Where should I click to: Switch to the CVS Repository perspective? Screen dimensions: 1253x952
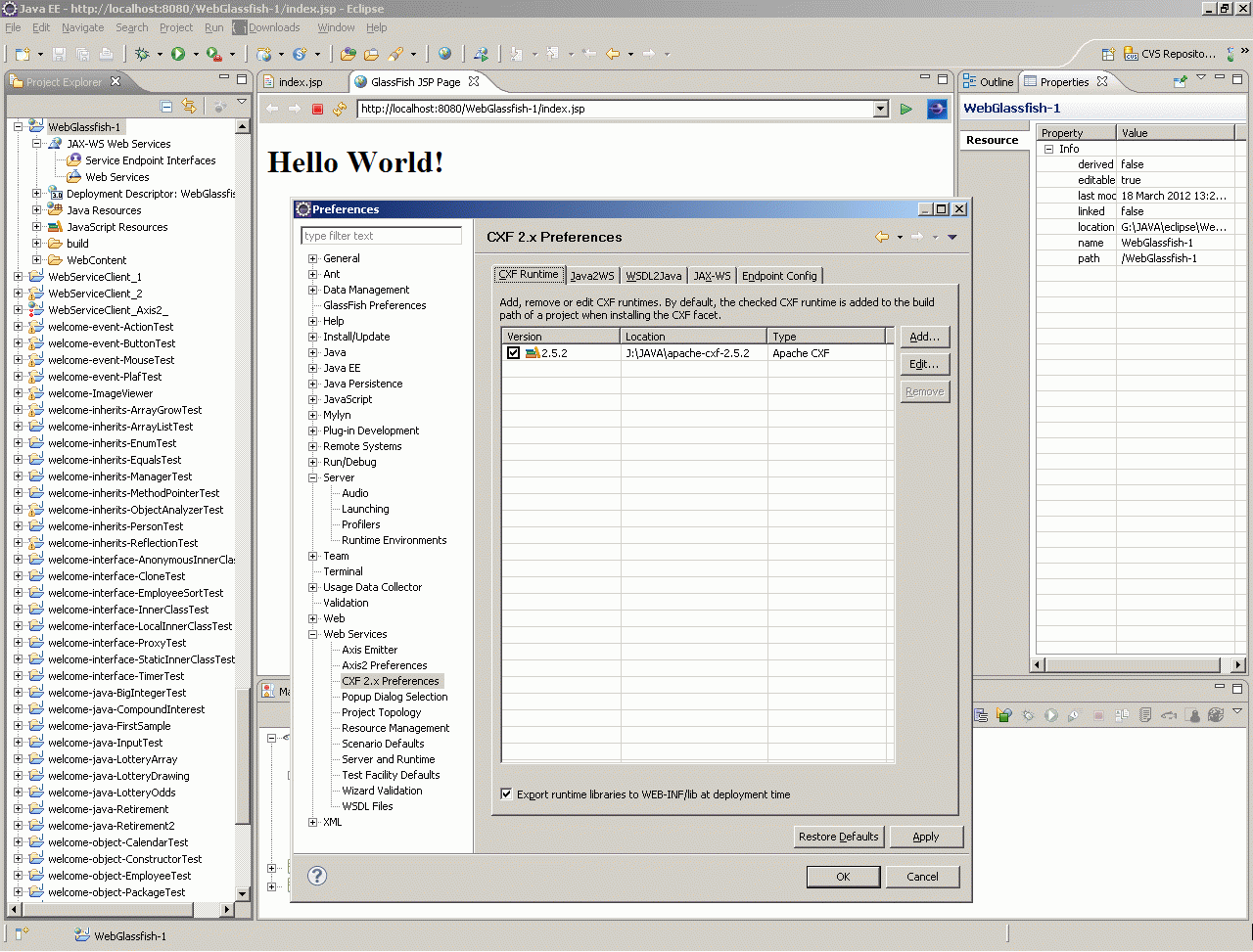click(x=1170, y=54)
